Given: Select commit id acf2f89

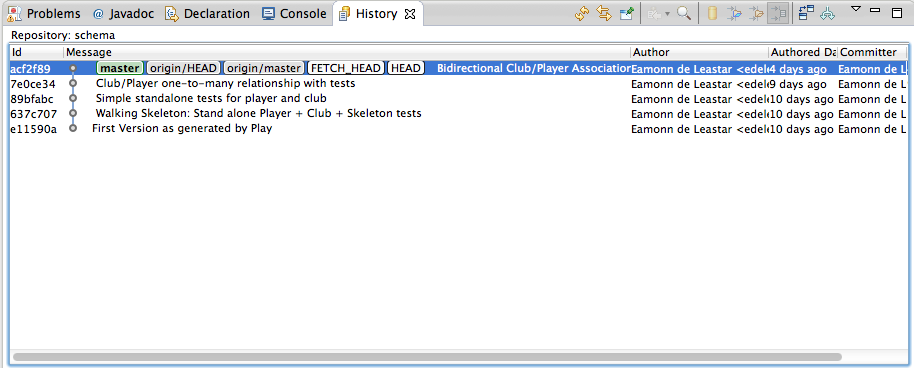Looking at the screenshot, I should 30,69.
